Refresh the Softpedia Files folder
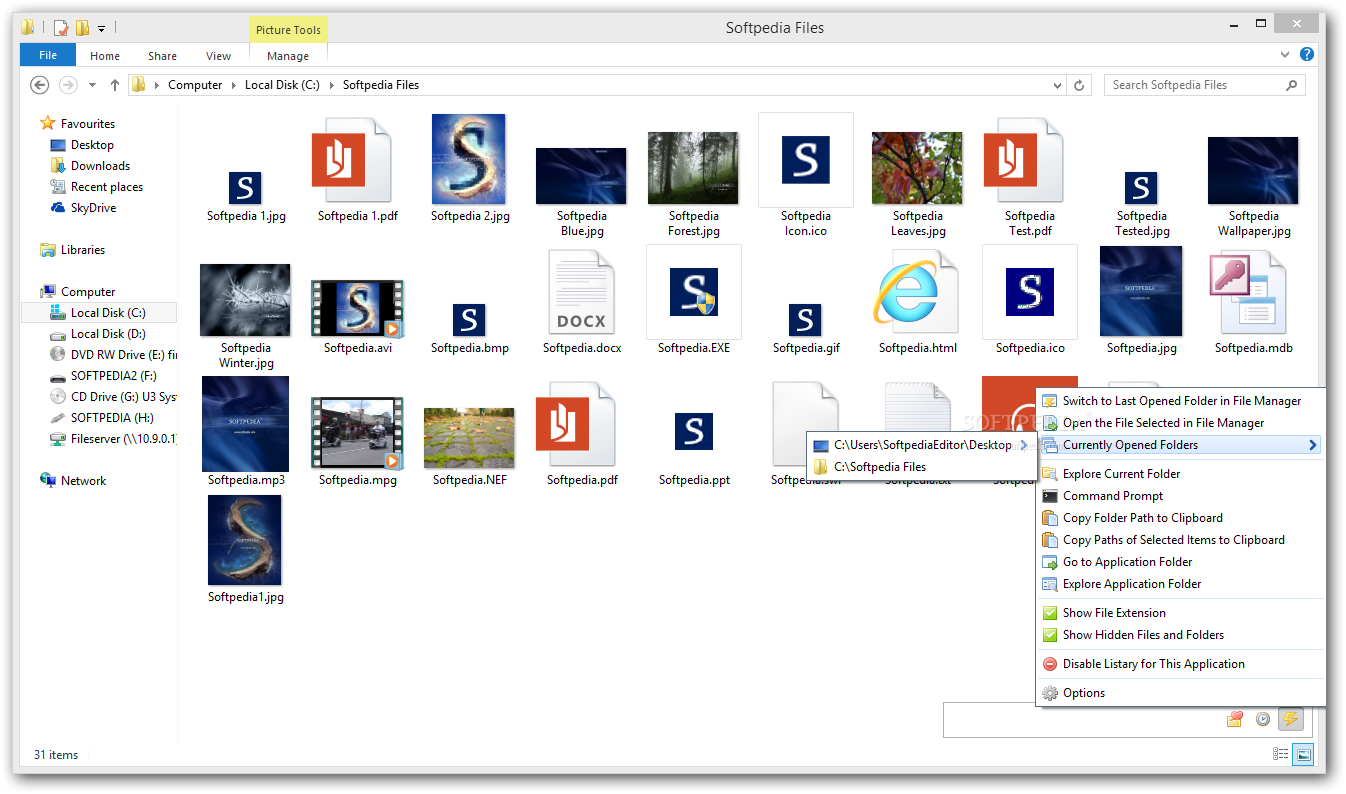 pyautogui.click(x=1079, y=85)
